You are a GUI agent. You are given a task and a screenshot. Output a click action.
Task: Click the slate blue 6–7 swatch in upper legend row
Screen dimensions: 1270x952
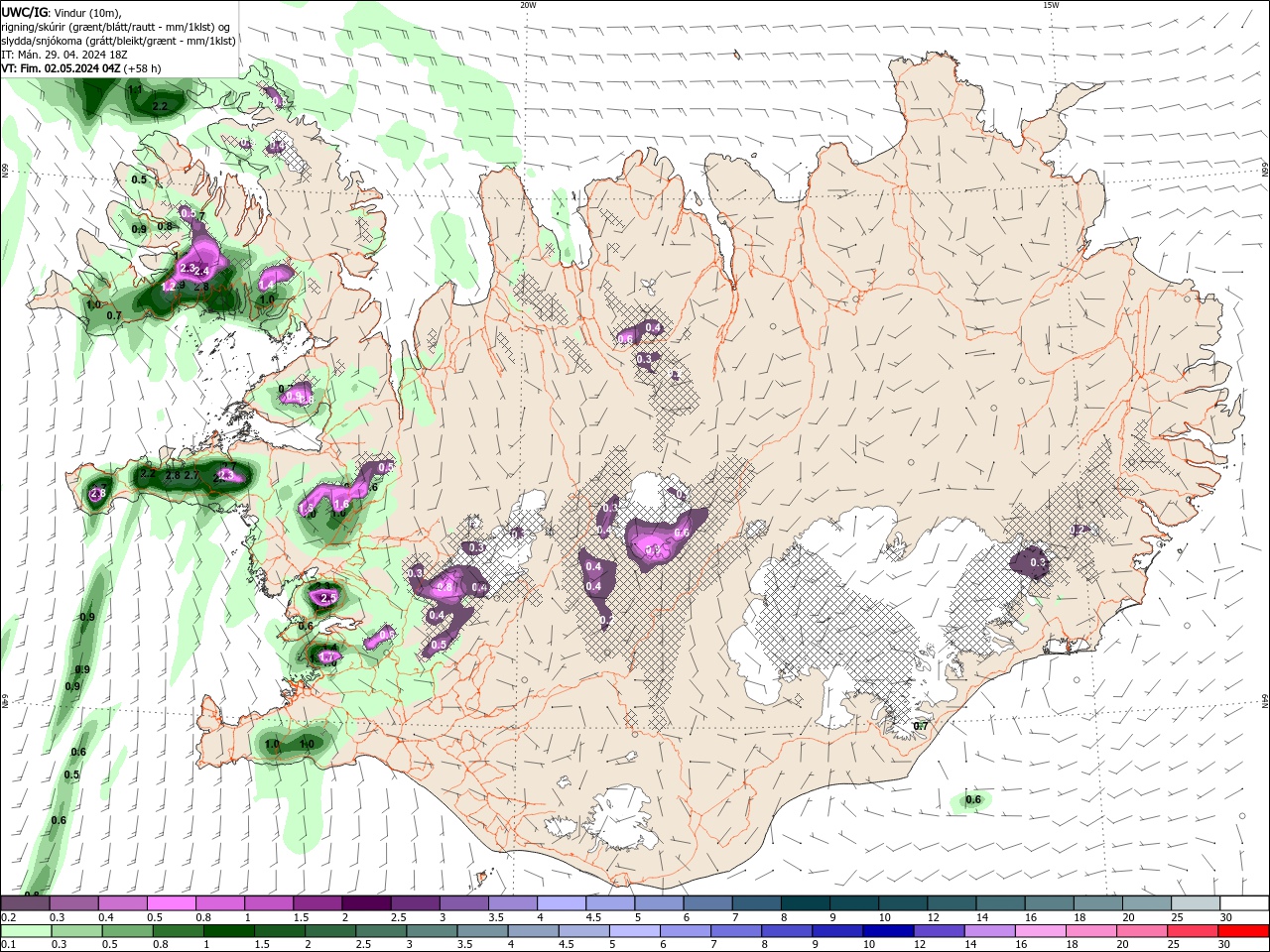707,903
